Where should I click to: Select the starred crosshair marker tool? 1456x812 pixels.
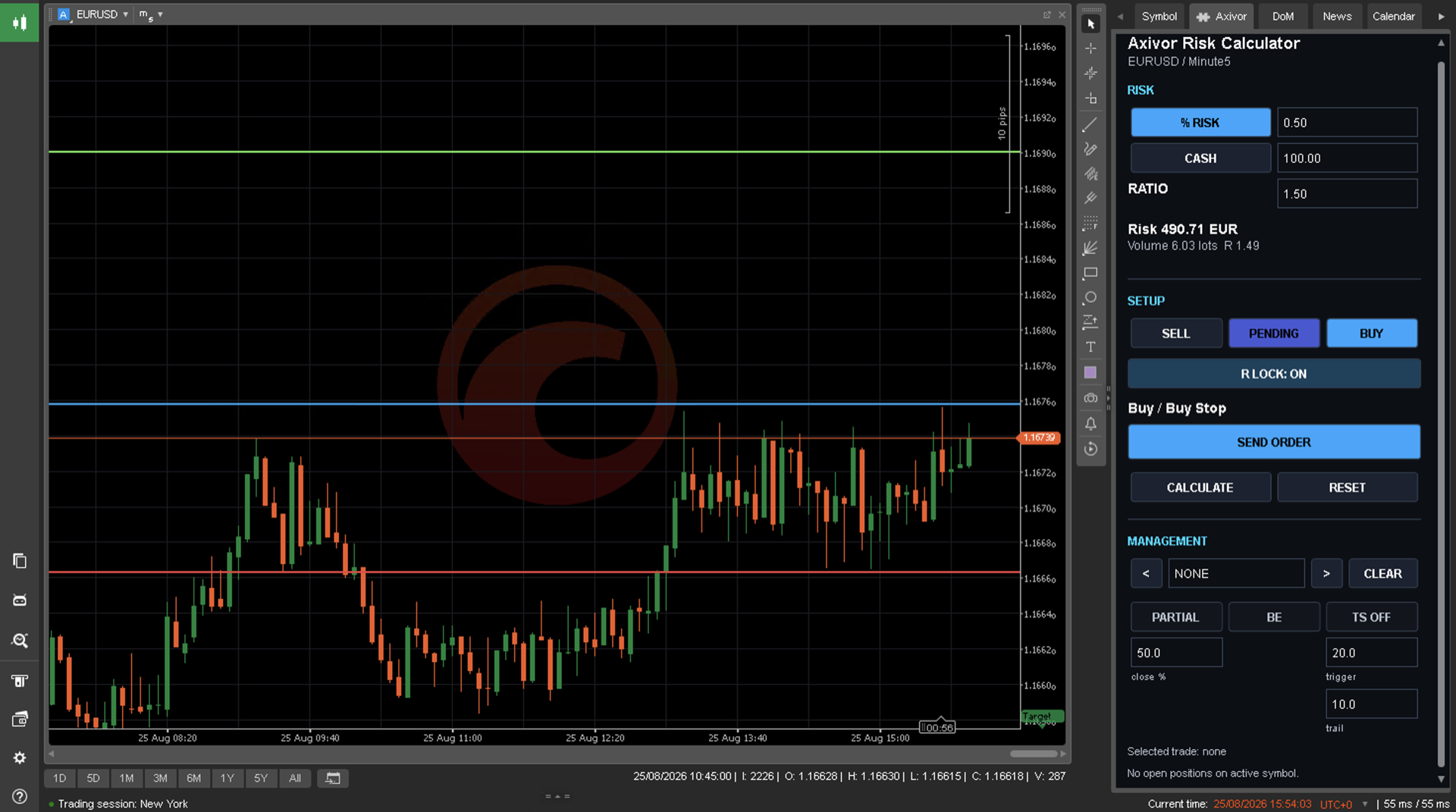1090,74
